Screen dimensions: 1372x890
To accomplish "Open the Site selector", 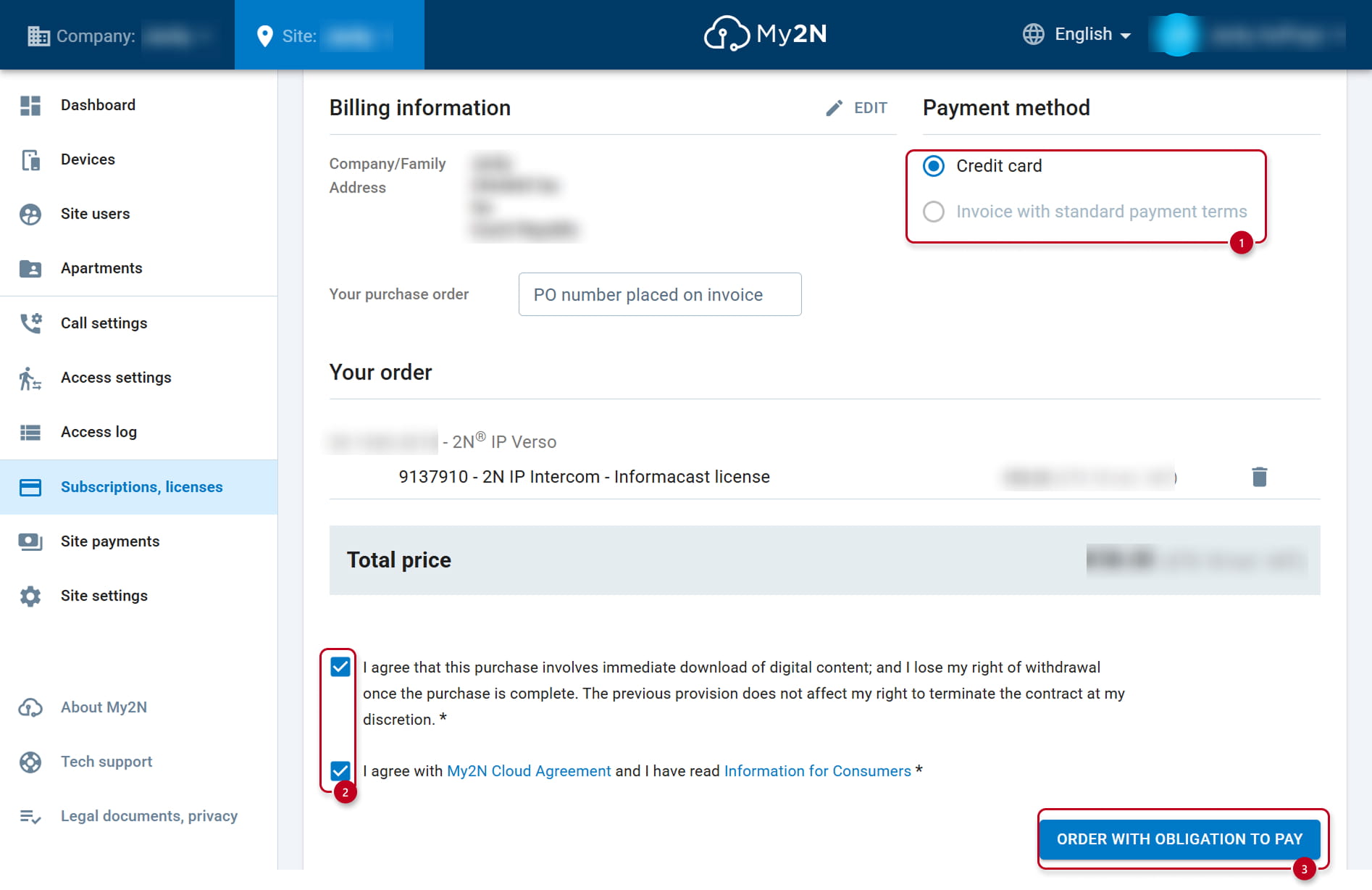I will coord(330,36).
